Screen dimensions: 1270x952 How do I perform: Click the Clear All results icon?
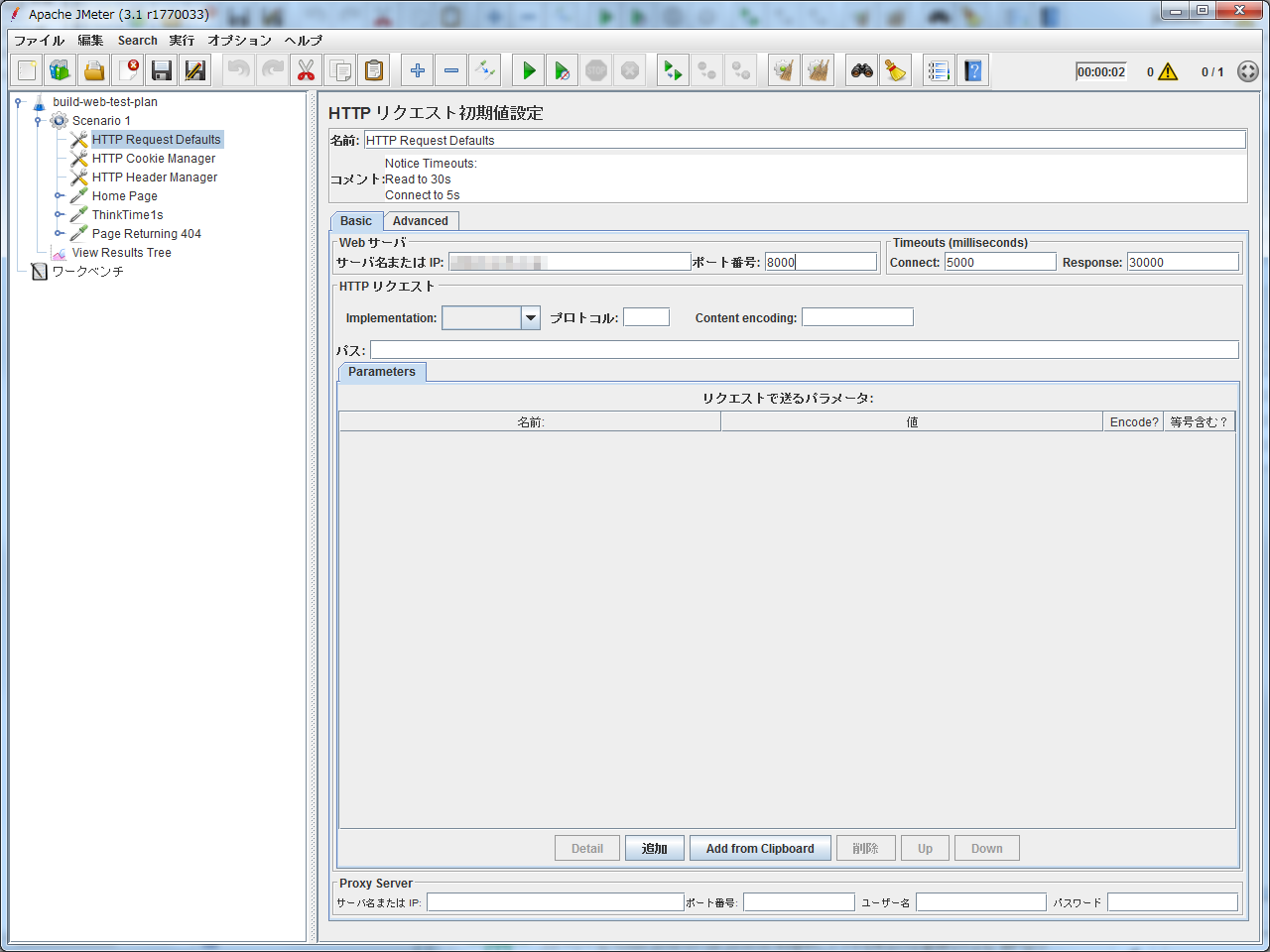click(x=819, y=70)
